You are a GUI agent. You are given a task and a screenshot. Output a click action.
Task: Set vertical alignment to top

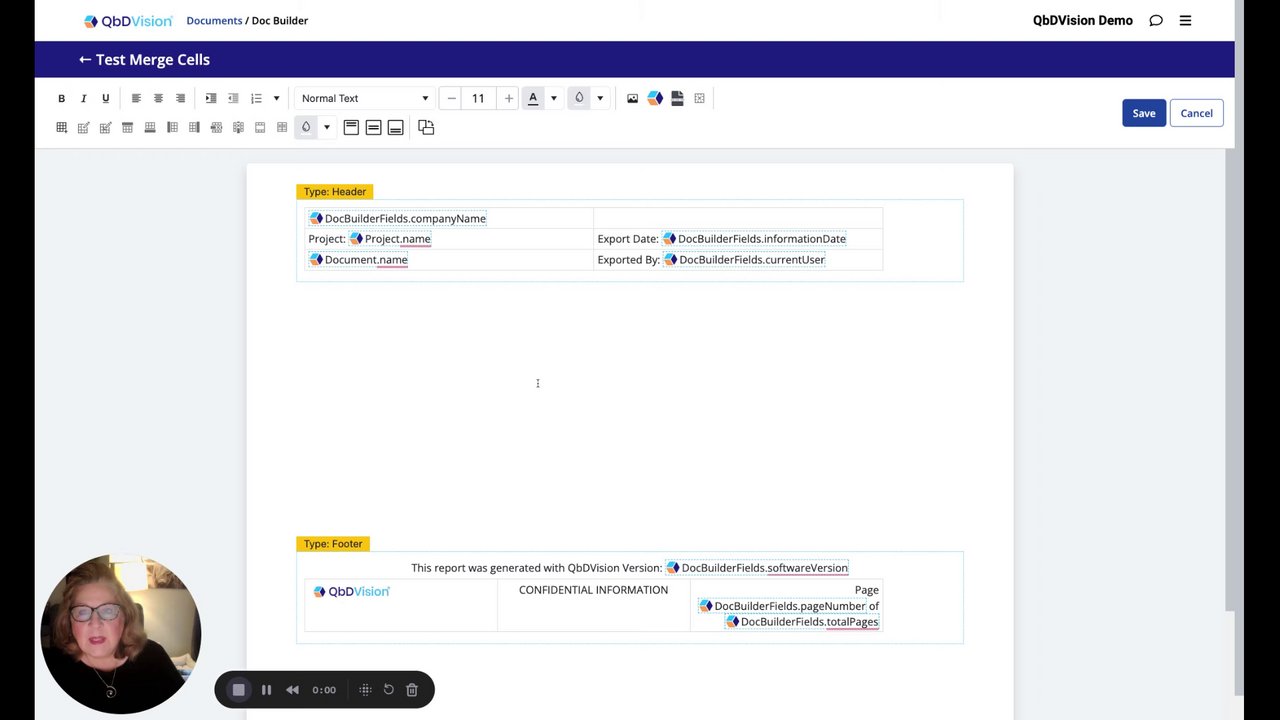point(351,127)
